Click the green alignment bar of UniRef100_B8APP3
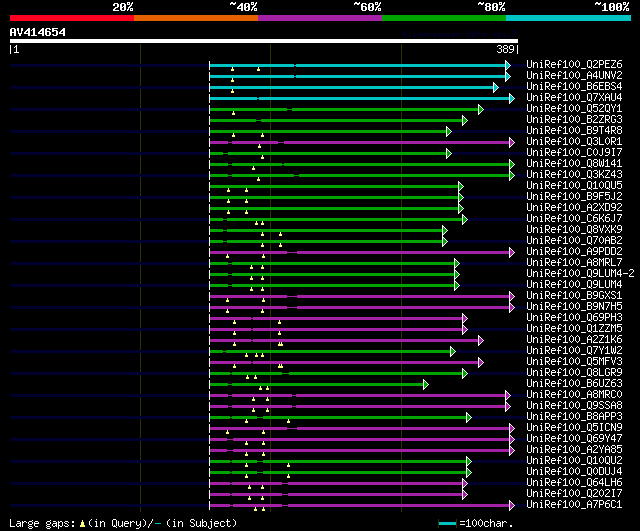Screen dimensions: 640x531 [339, 418]
